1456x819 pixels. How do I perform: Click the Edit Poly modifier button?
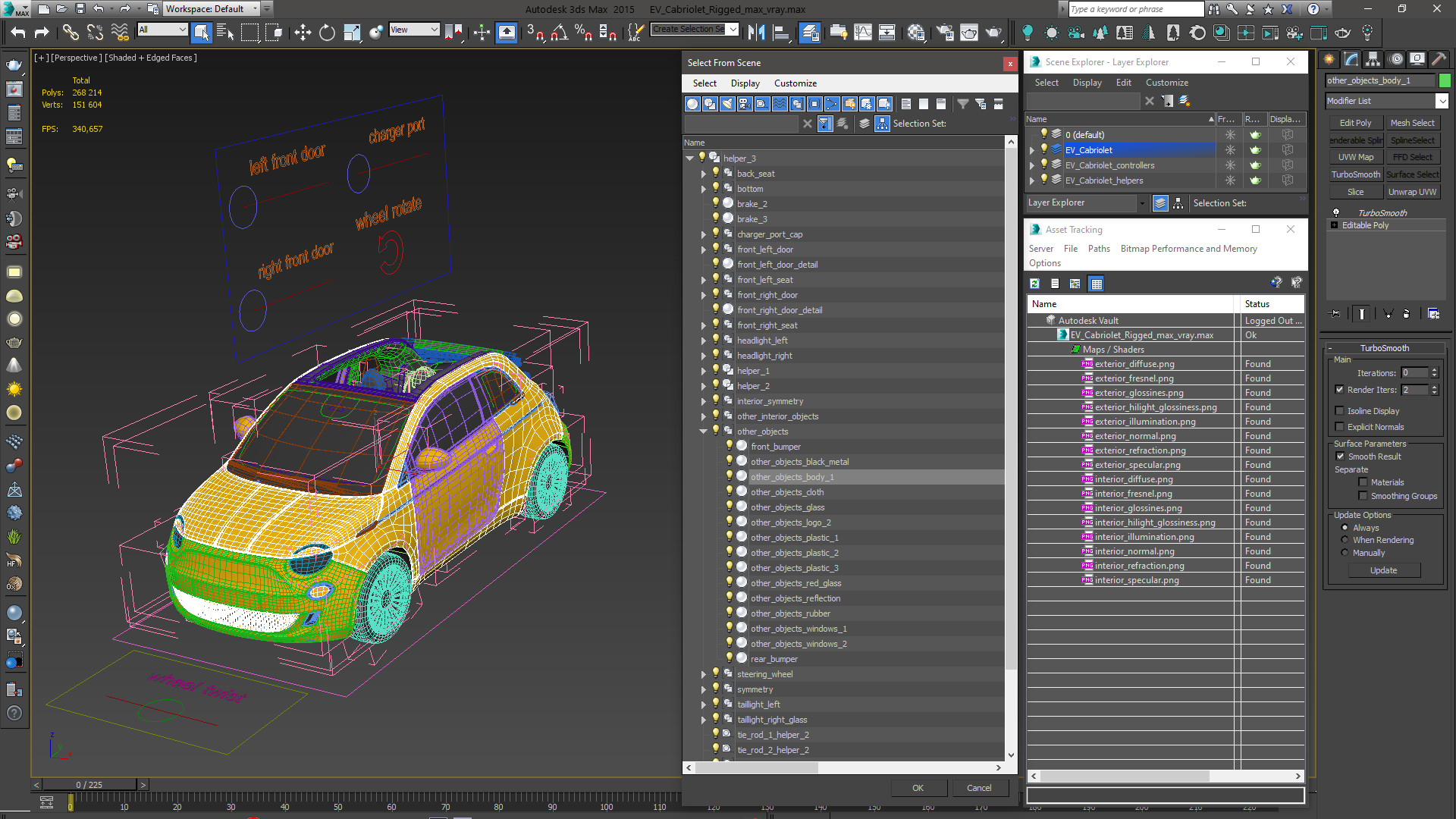pos(1355,123)
